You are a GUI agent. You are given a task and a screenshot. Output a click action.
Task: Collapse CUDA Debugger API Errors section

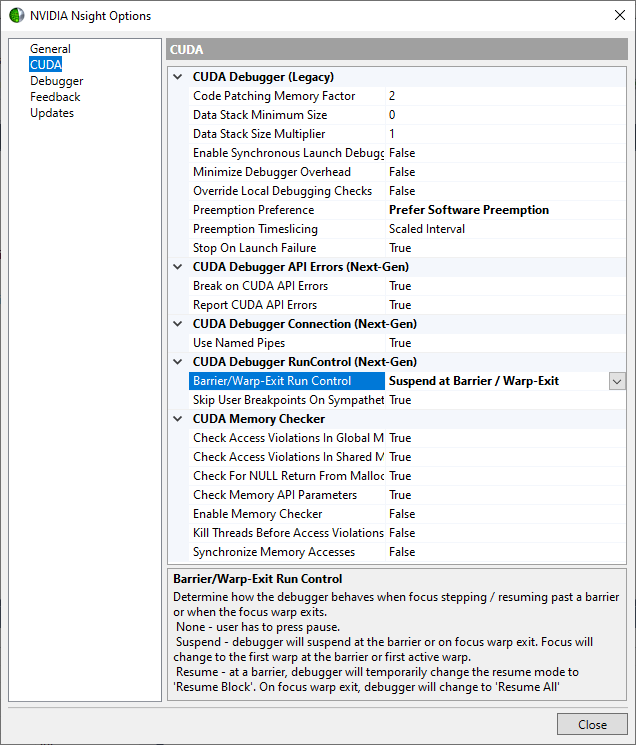(178, 267)
